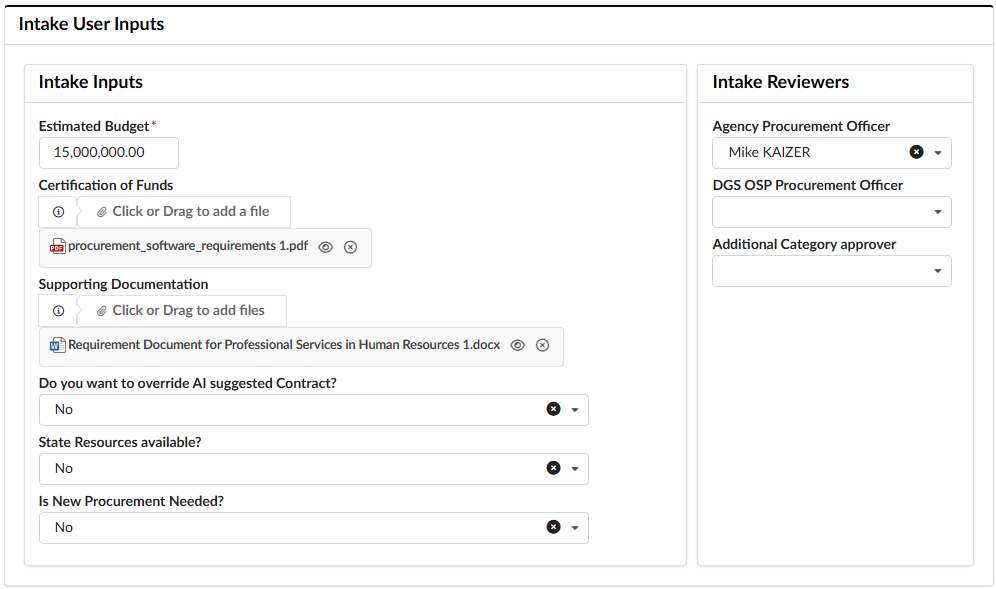
Task: Click the Estimated Budget input field
Action: [109, 153]
